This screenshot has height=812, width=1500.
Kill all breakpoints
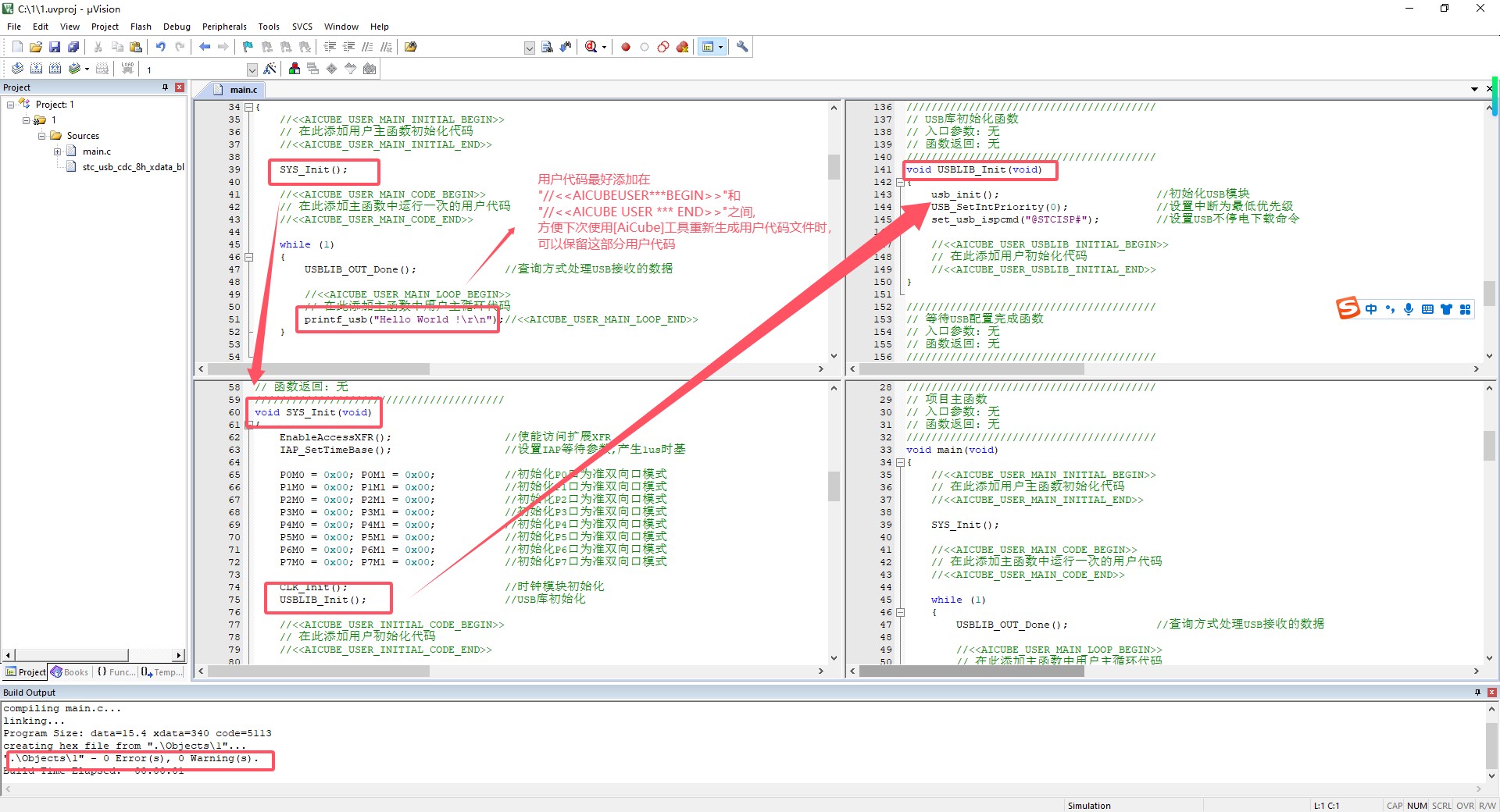[x=682, y=47]
